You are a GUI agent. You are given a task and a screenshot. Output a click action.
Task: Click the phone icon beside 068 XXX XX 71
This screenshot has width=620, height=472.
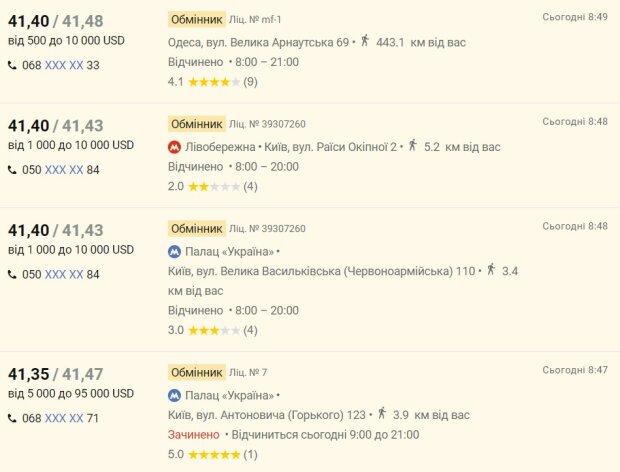click(x=12, y=418)
